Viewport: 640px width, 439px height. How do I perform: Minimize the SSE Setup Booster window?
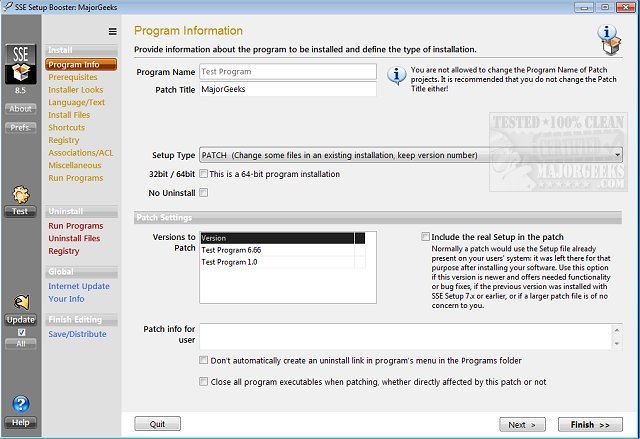tap(584, 7)
